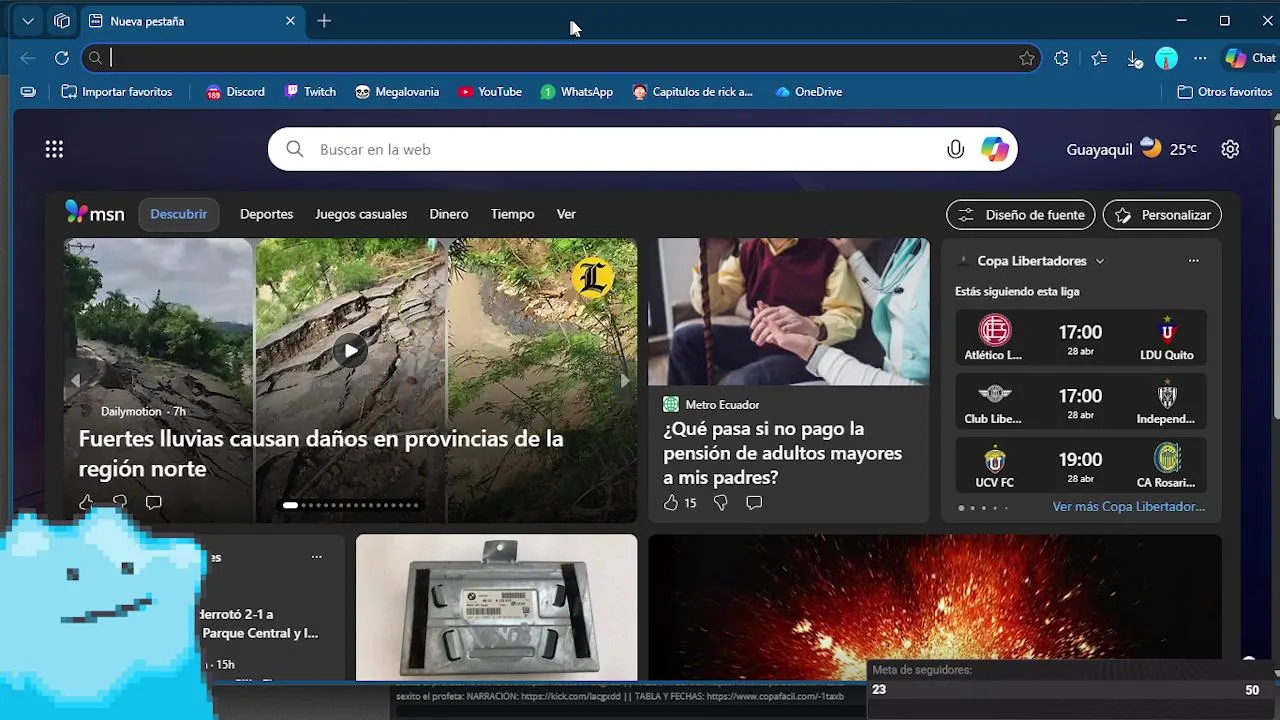Open the Downloads icon

click(x=1134, y=59)
